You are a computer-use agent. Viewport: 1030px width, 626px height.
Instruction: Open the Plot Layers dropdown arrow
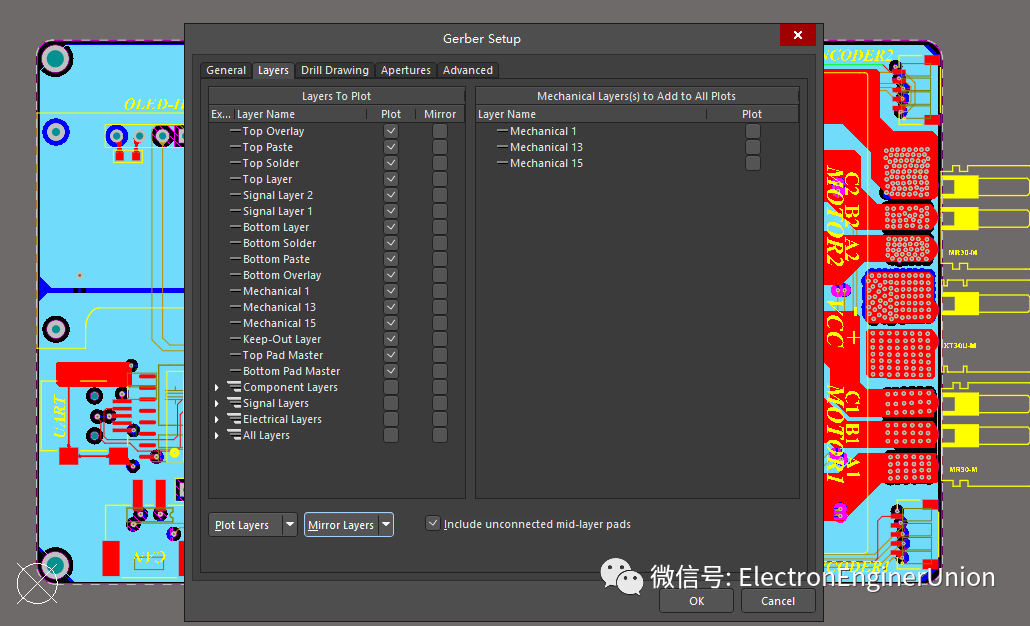click(290, 524)
